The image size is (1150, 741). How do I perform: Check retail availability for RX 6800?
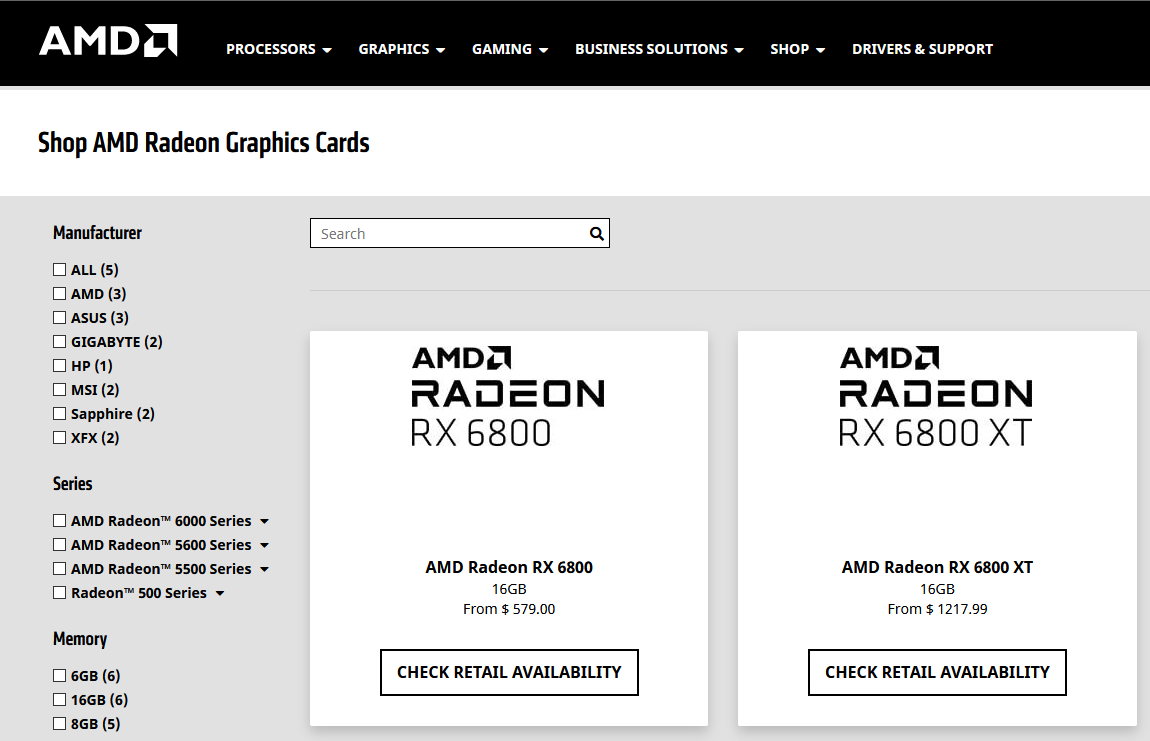tap(509, 672)
